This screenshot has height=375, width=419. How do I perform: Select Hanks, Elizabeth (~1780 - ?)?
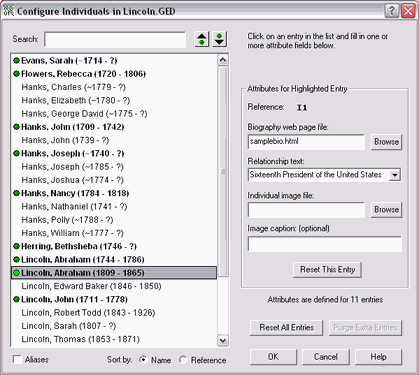114,100
